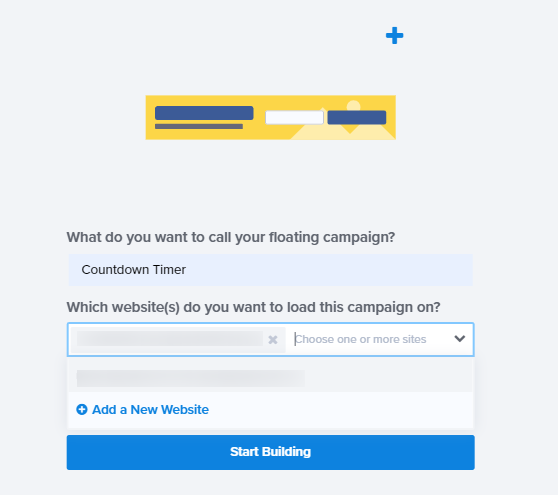The width and height of the screenshot is (558, 495).
Task: Click the blue plus icon at top
Action: click(394, 36)
